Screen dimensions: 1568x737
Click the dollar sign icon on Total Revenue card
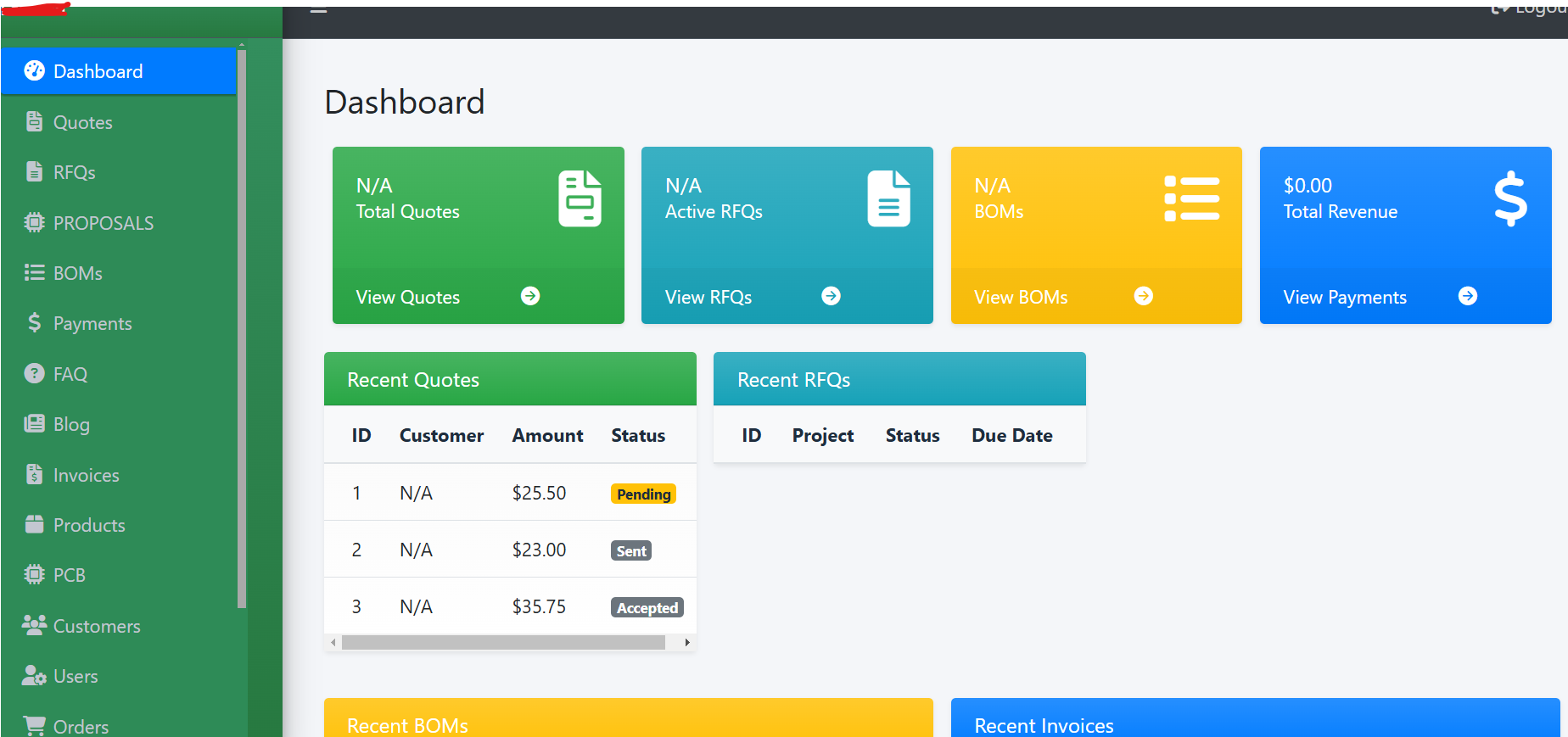coord(1510,198)
